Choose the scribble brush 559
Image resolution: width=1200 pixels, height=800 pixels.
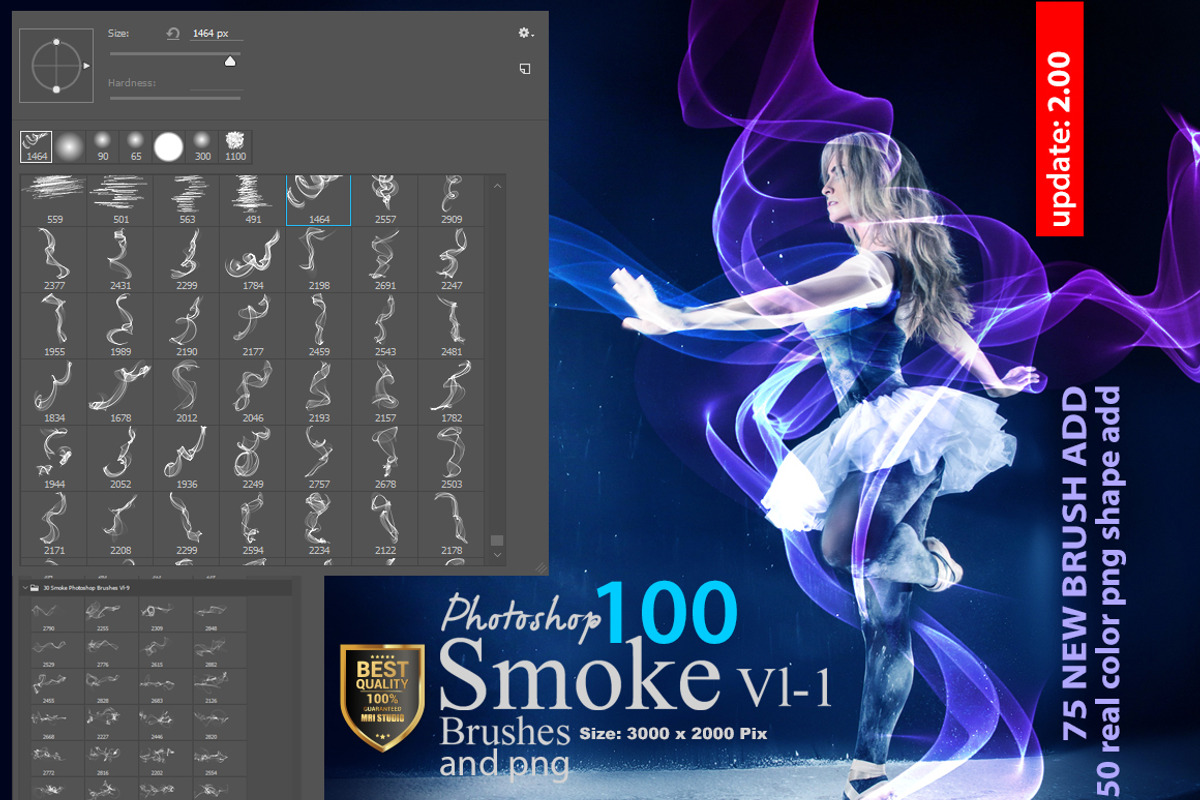[x=54, y=200]
